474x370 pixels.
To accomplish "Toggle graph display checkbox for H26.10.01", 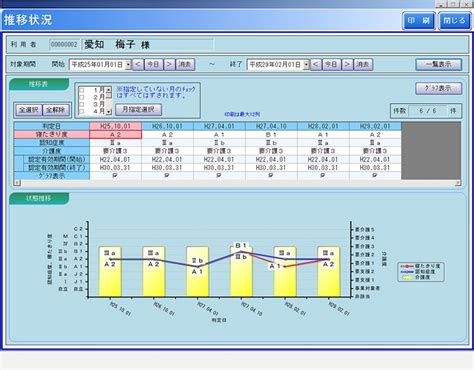I will click(x=167, y=175).
